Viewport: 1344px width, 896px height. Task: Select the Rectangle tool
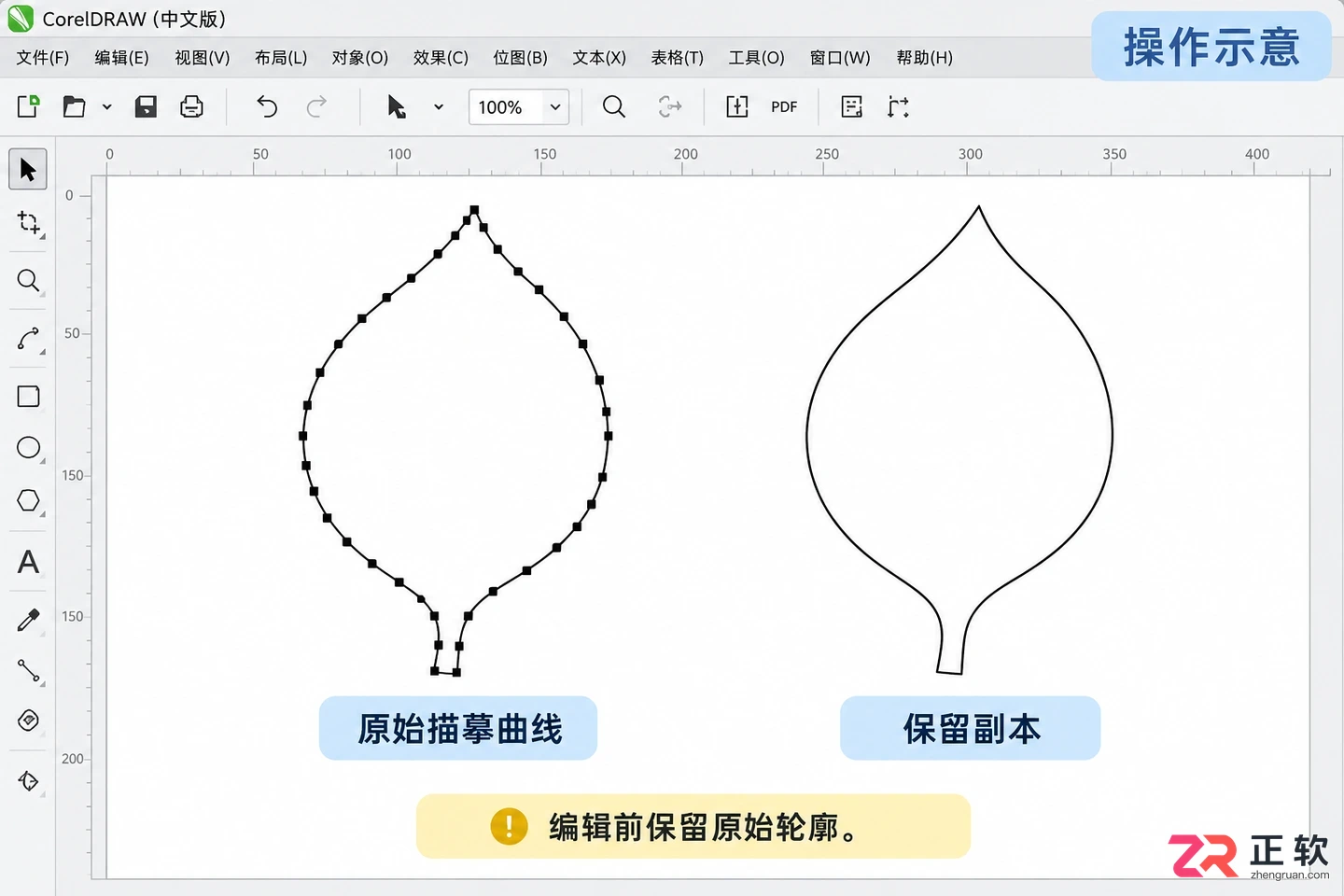(x=29, y=397)
